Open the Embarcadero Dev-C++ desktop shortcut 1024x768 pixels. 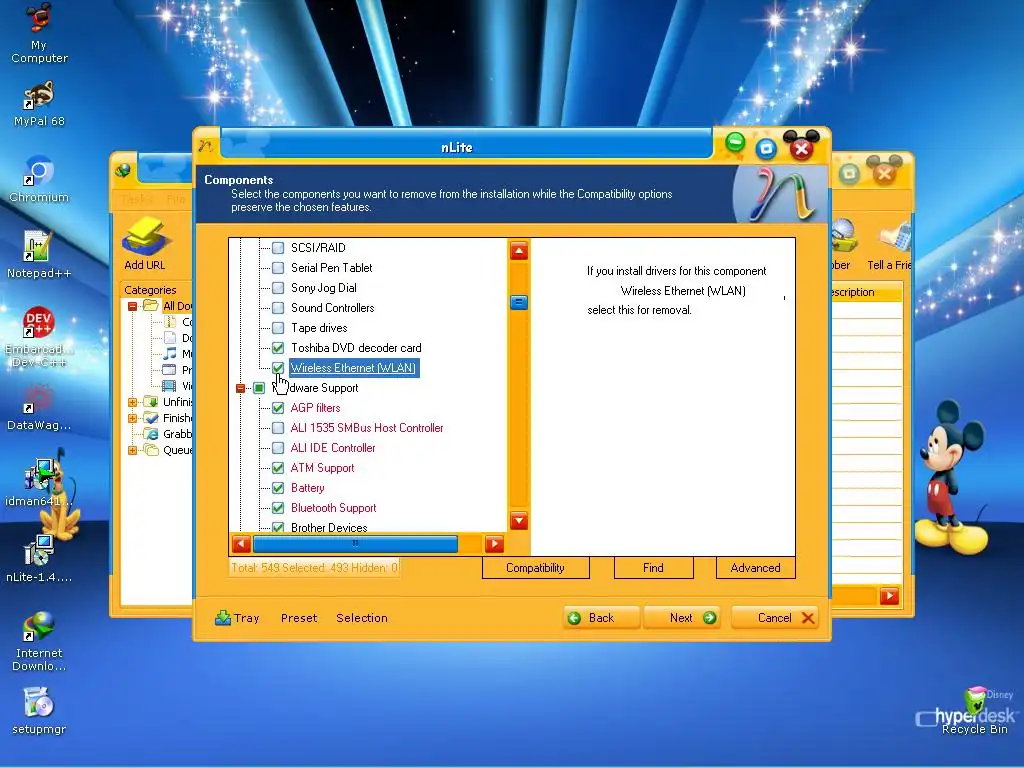coord(39,336)
